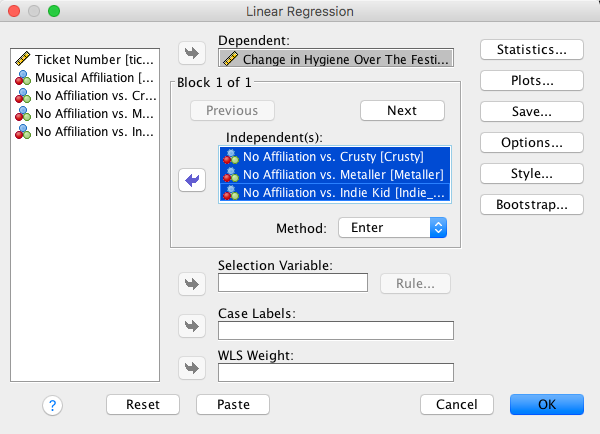Screen dimensions: 600x434
Task: Open the Plots dialog
Action: click(x=531, y=80)
